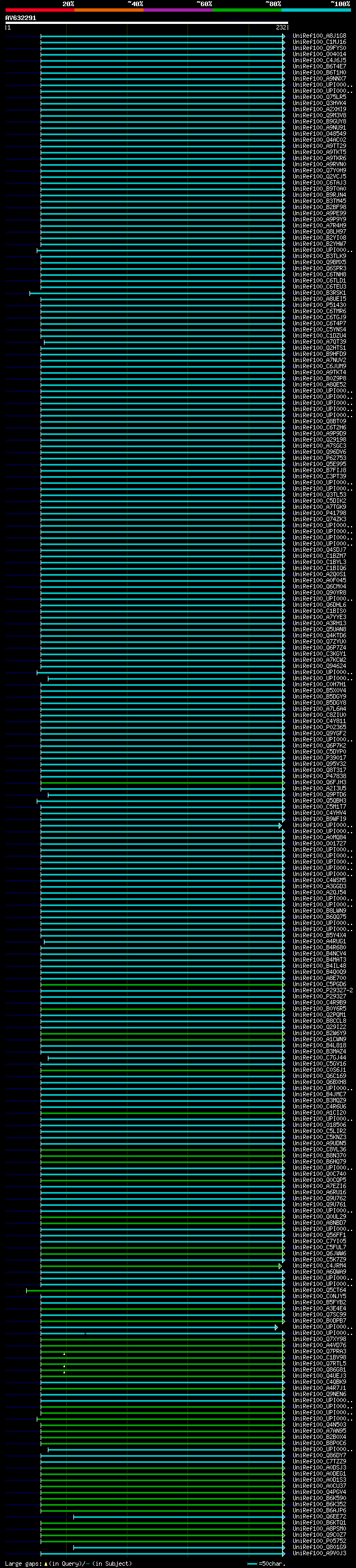356x1568 pixels.
Task: Select hit UniRef100_Q5CT64
Action: [319, 1290]
